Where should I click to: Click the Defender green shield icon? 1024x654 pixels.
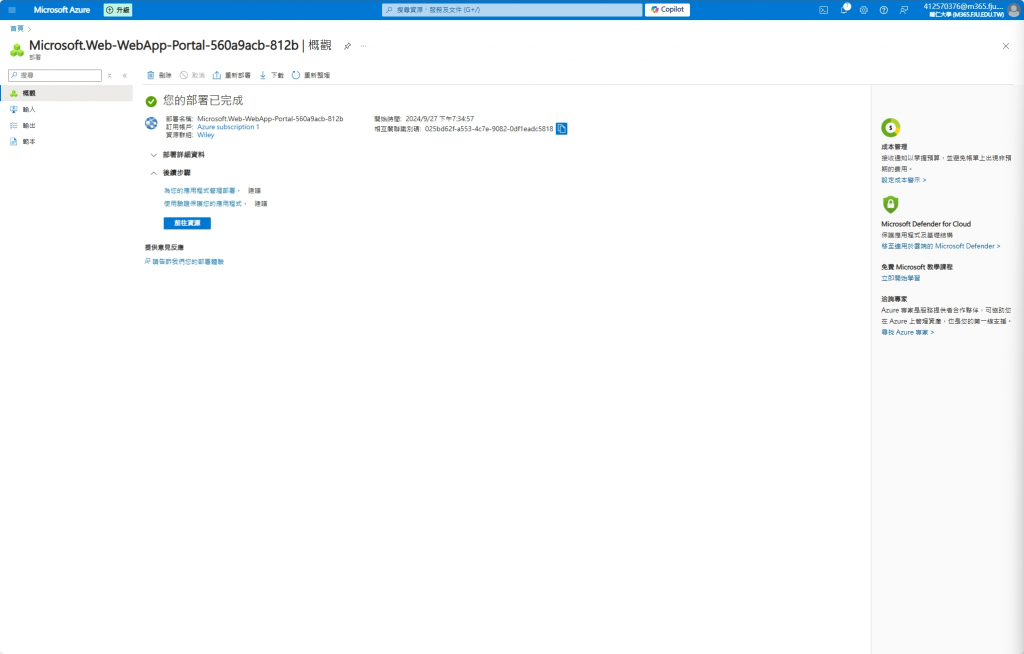890,204
